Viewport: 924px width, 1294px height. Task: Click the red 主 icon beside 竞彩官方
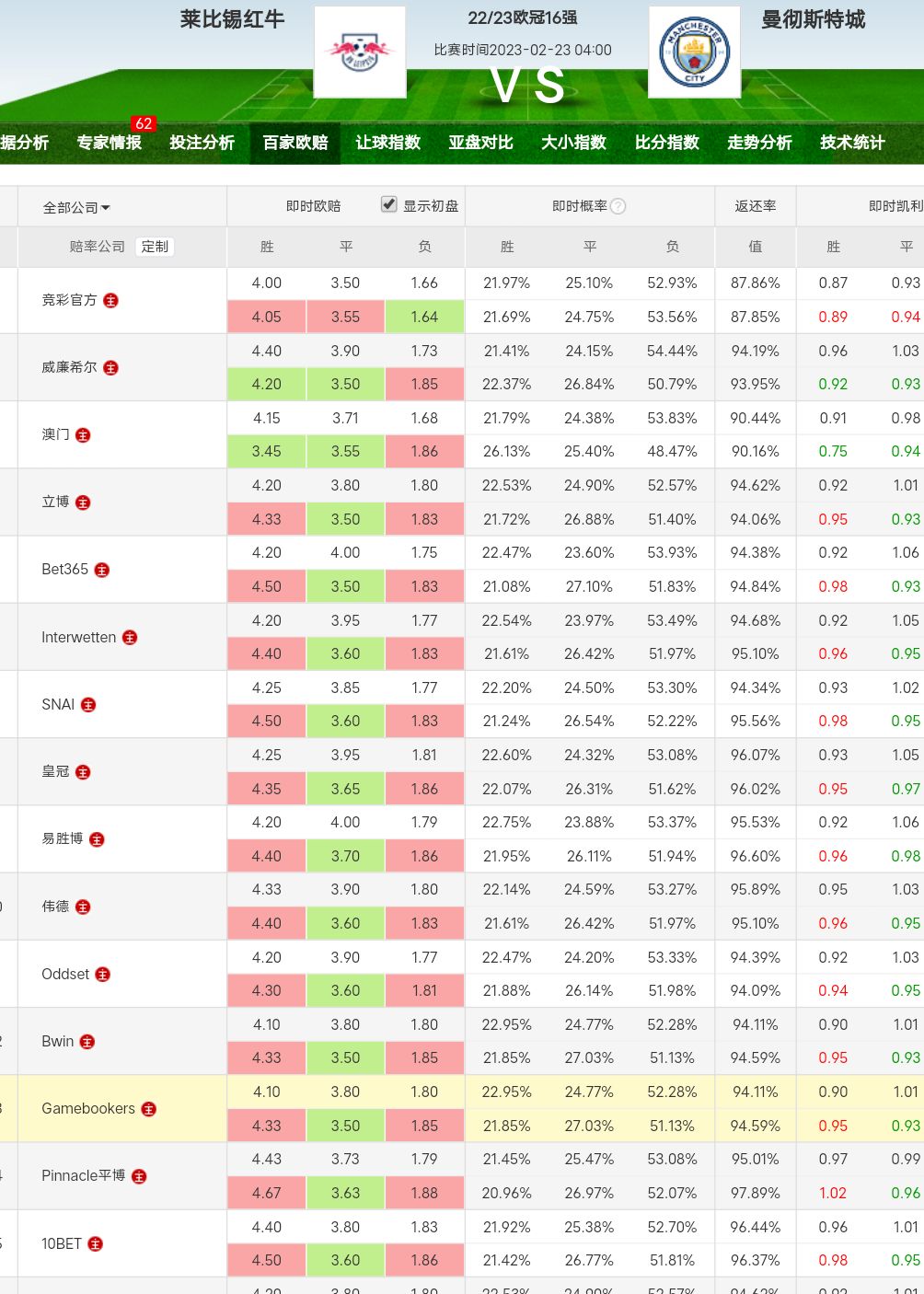(110, 301)
